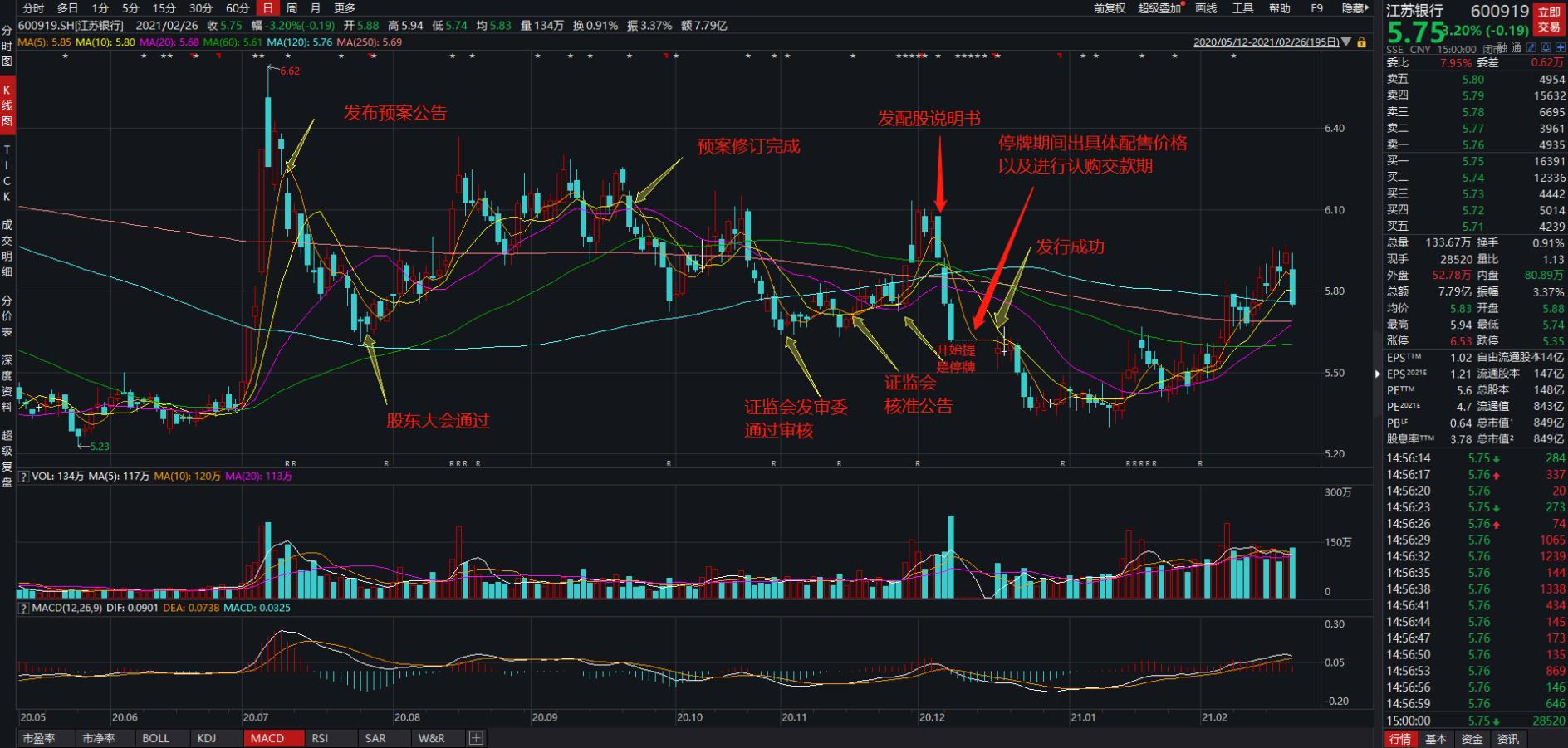
Task: Click F9 in the top toolbar
Action: 1316,10
